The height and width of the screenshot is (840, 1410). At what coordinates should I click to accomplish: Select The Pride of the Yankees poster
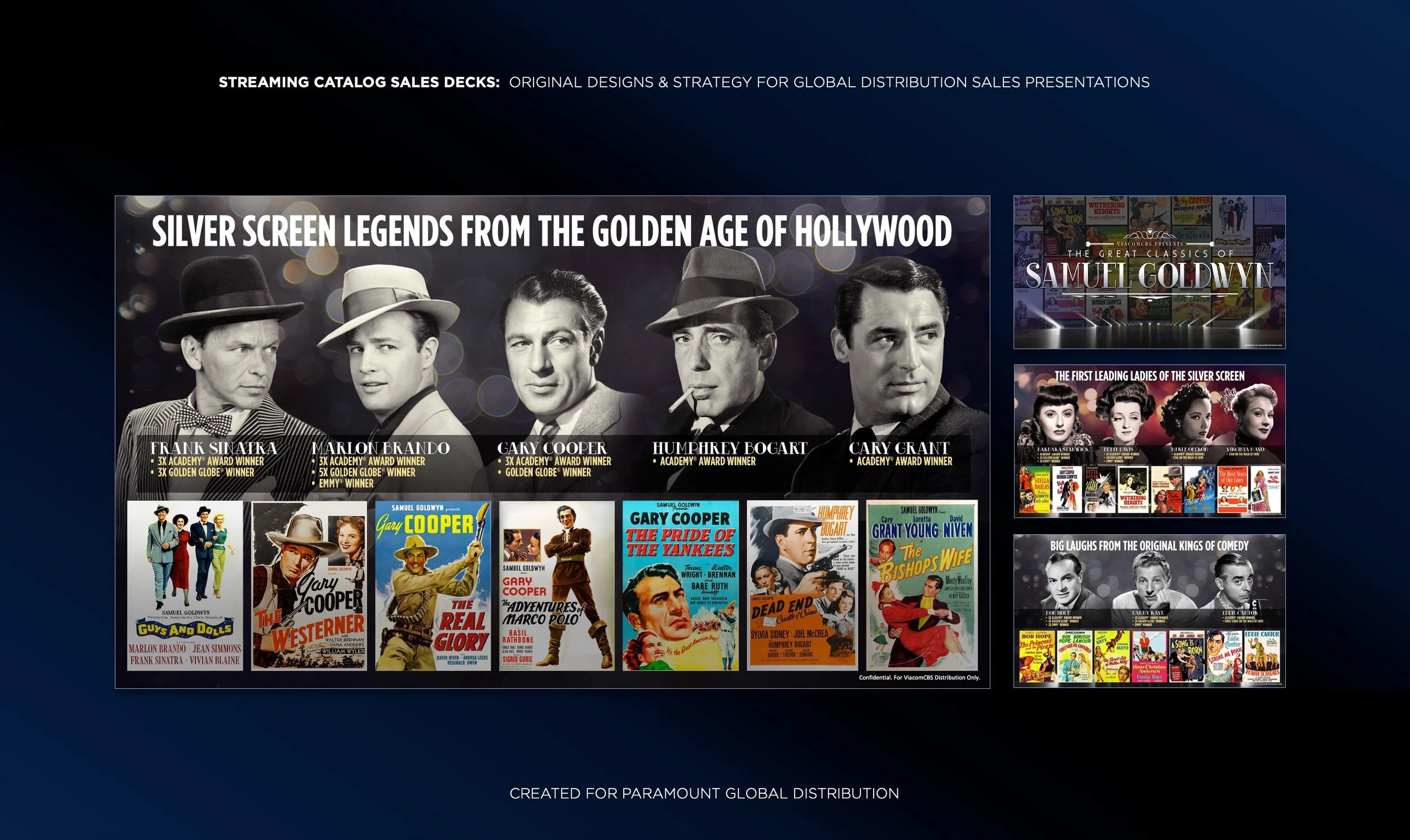pyautogui.click(x=680, y=585)
